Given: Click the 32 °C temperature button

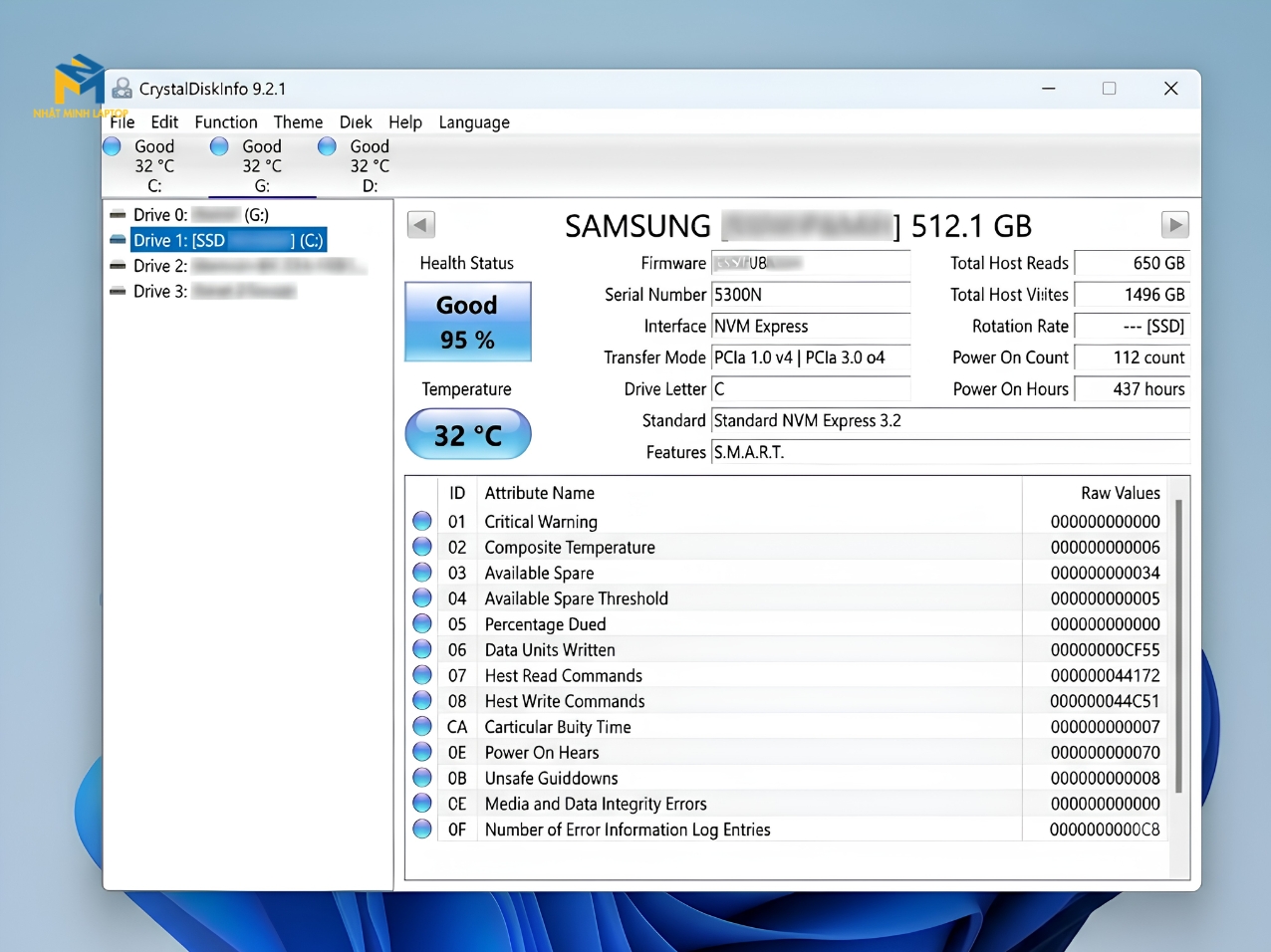Looking at the screenshot, I should (467, 434).
